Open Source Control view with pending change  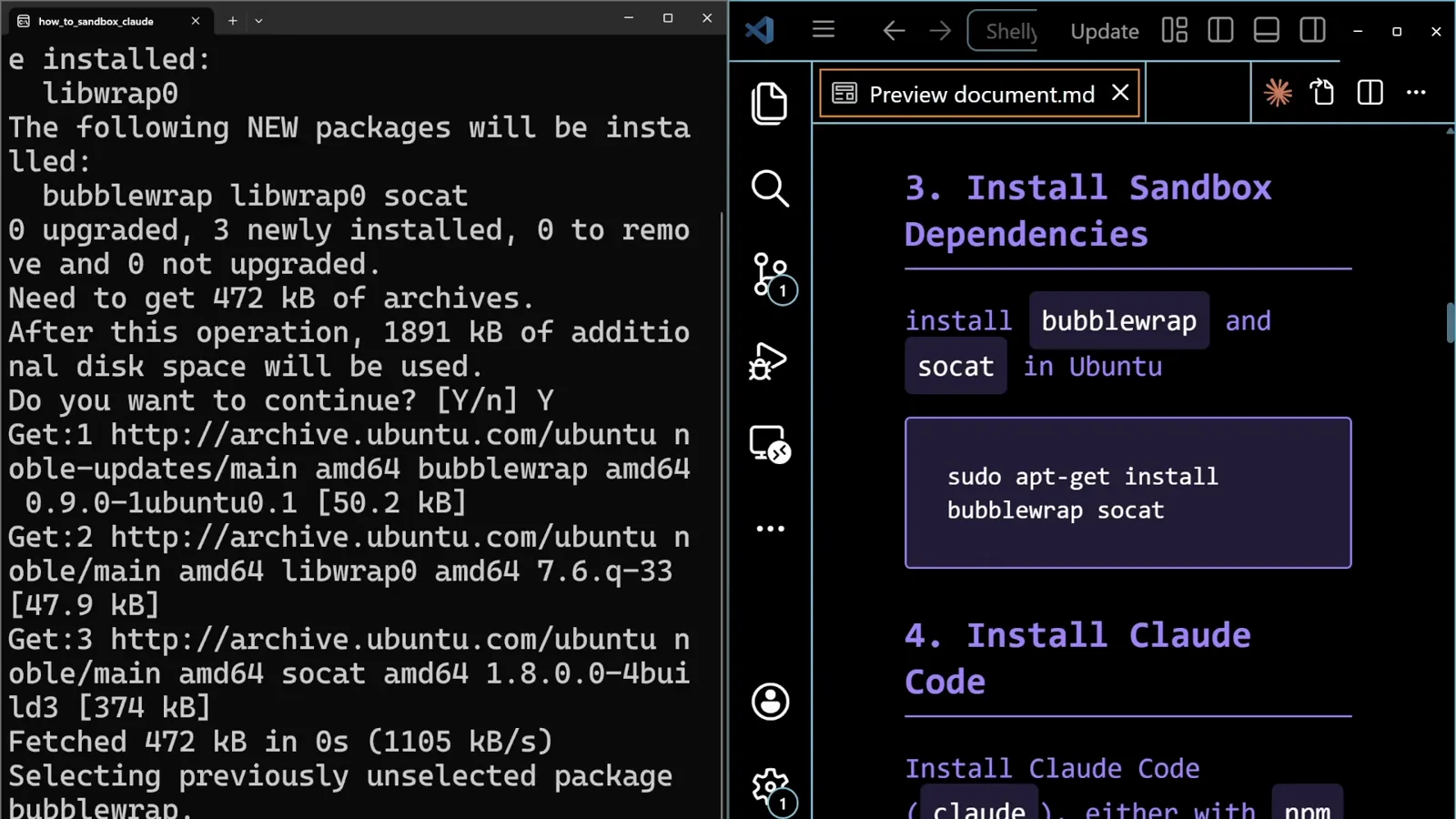[773, 277]
